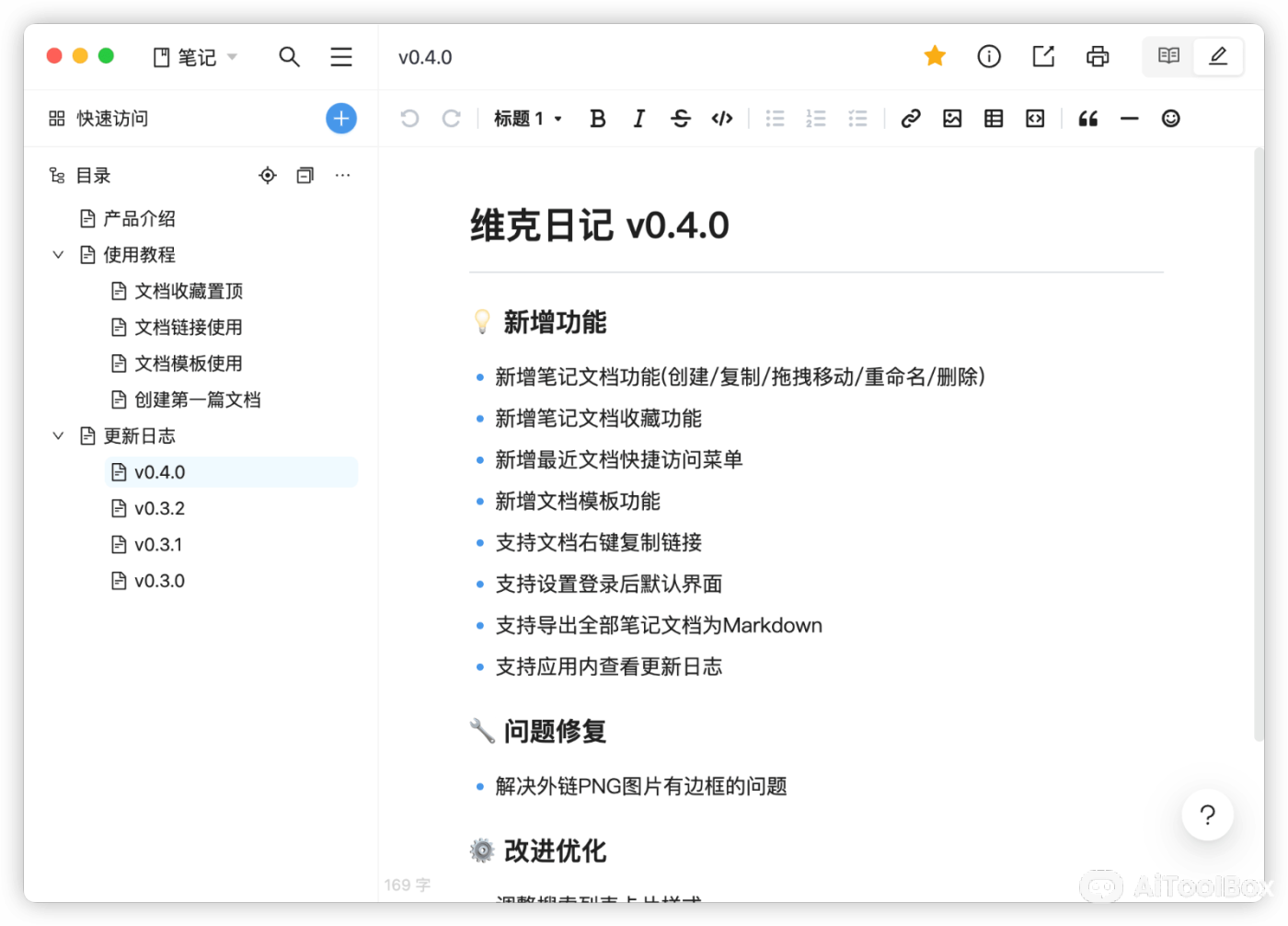Viewport: 1288px width, 926px height.
Task: Insert a table from the toolbar
Action: [993, 118]
